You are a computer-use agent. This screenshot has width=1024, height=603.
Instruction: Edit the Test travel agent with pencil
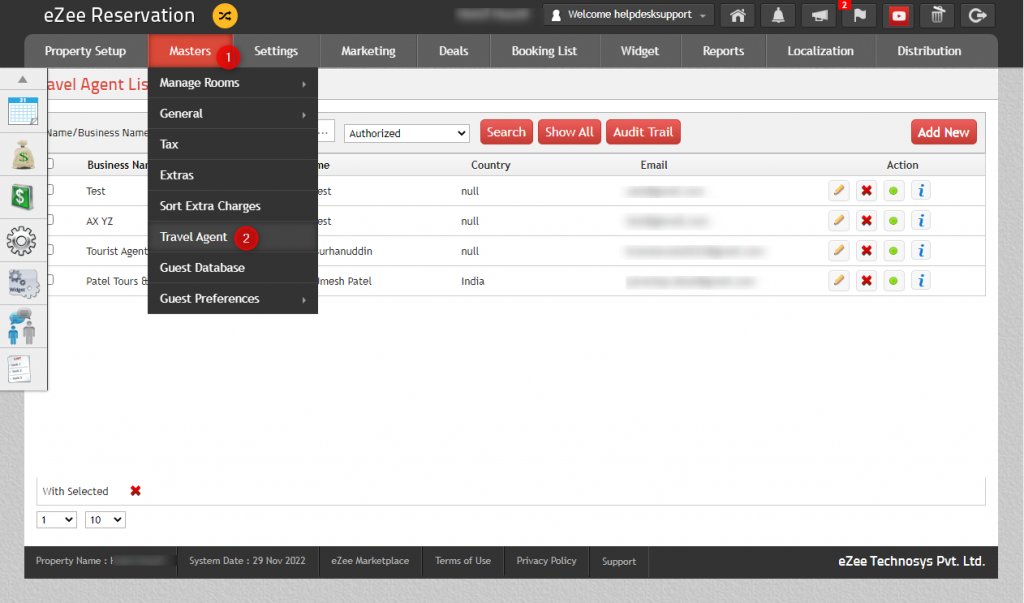[839, 191]
